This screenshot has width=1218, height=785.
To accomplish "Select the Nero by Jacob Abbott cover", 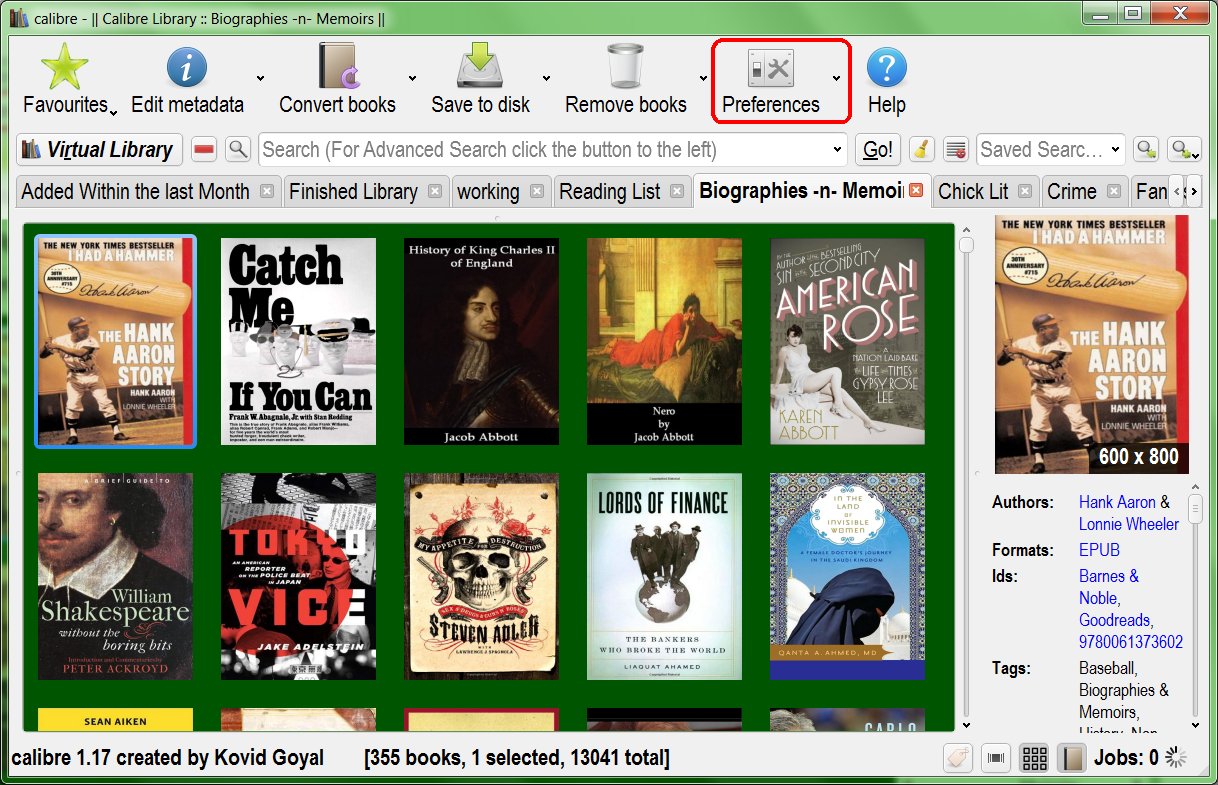I will pyautogui.click(x=664, y=341).
